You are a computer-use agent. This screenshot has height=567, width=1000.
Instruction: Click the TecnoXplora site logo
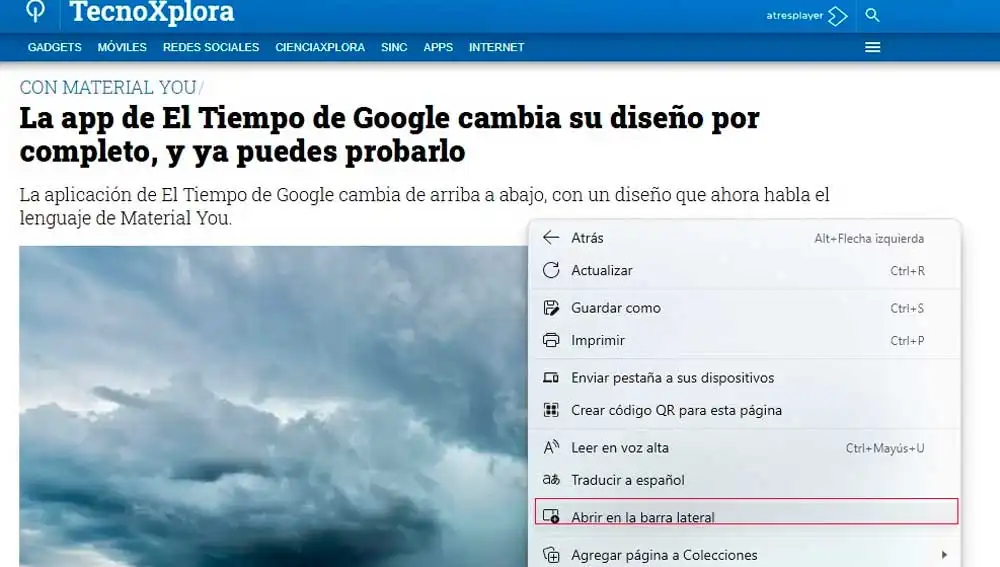[152, 11]
